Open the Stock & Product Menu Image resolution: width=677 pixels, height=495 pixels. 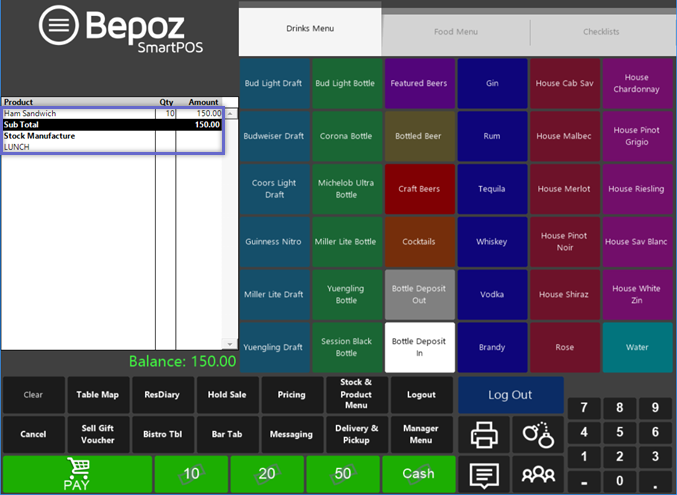point(356,394)
